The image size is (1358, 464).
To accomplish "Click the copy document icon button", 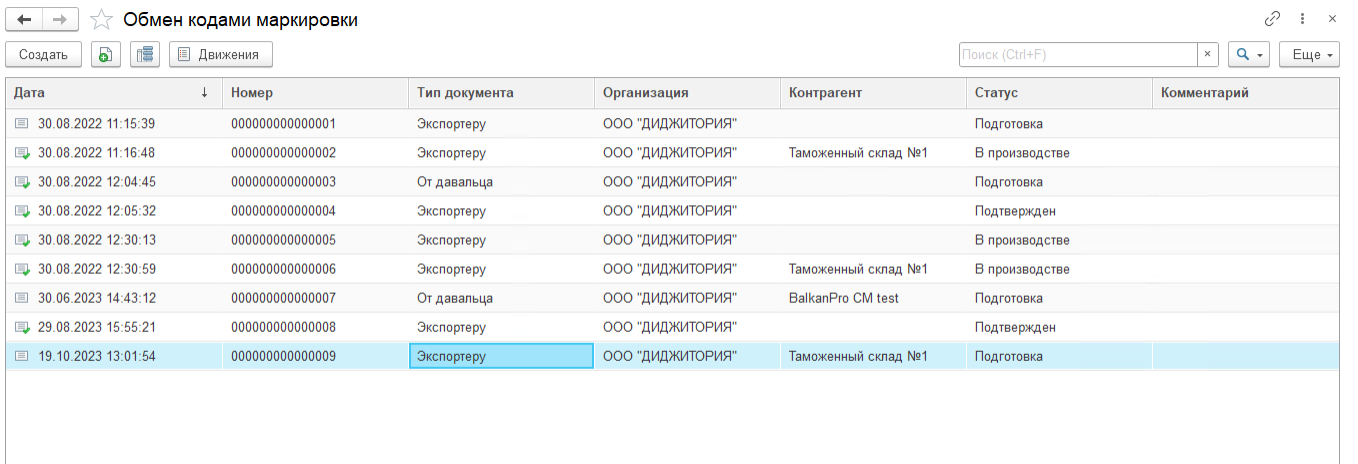I will click(x=106, y=55).
